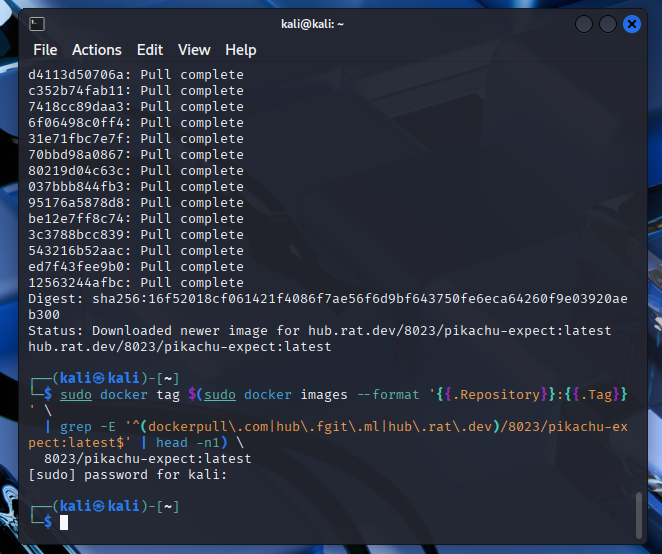Image resolution: width=662 pixels, height=554 pixels.
Task: Click the 'grep' command word
Action: coord(76,426)
